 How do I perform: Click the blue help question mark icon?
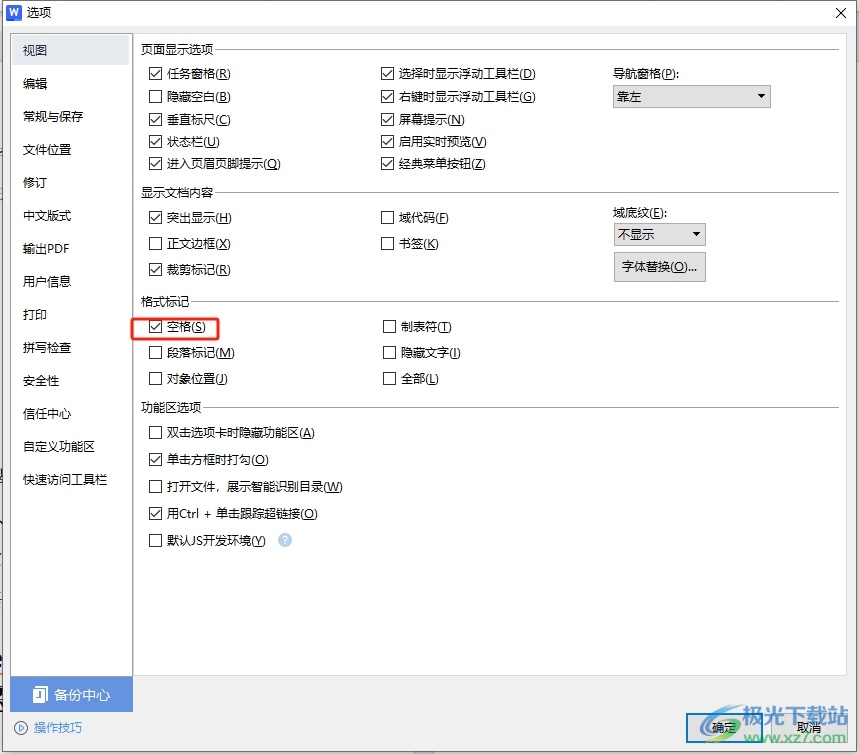tap(285, 540)
